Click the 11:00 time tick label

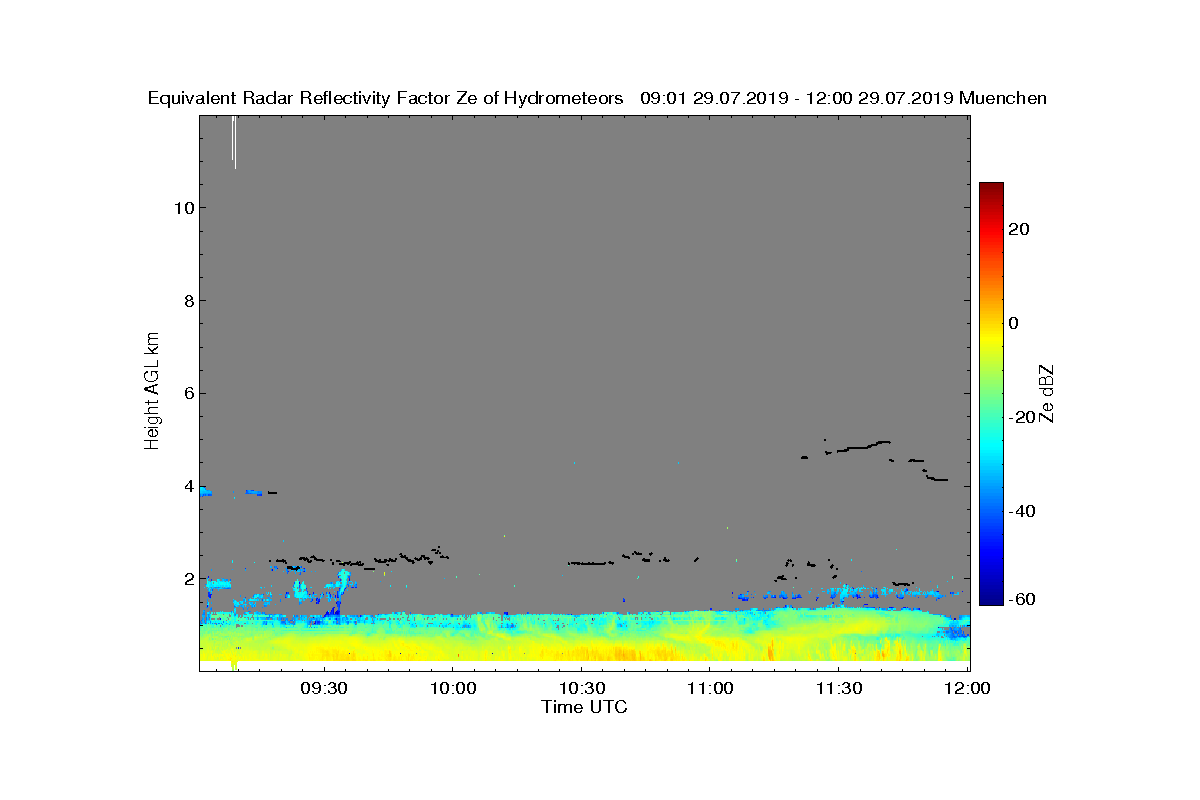click(x=709, y=688)
